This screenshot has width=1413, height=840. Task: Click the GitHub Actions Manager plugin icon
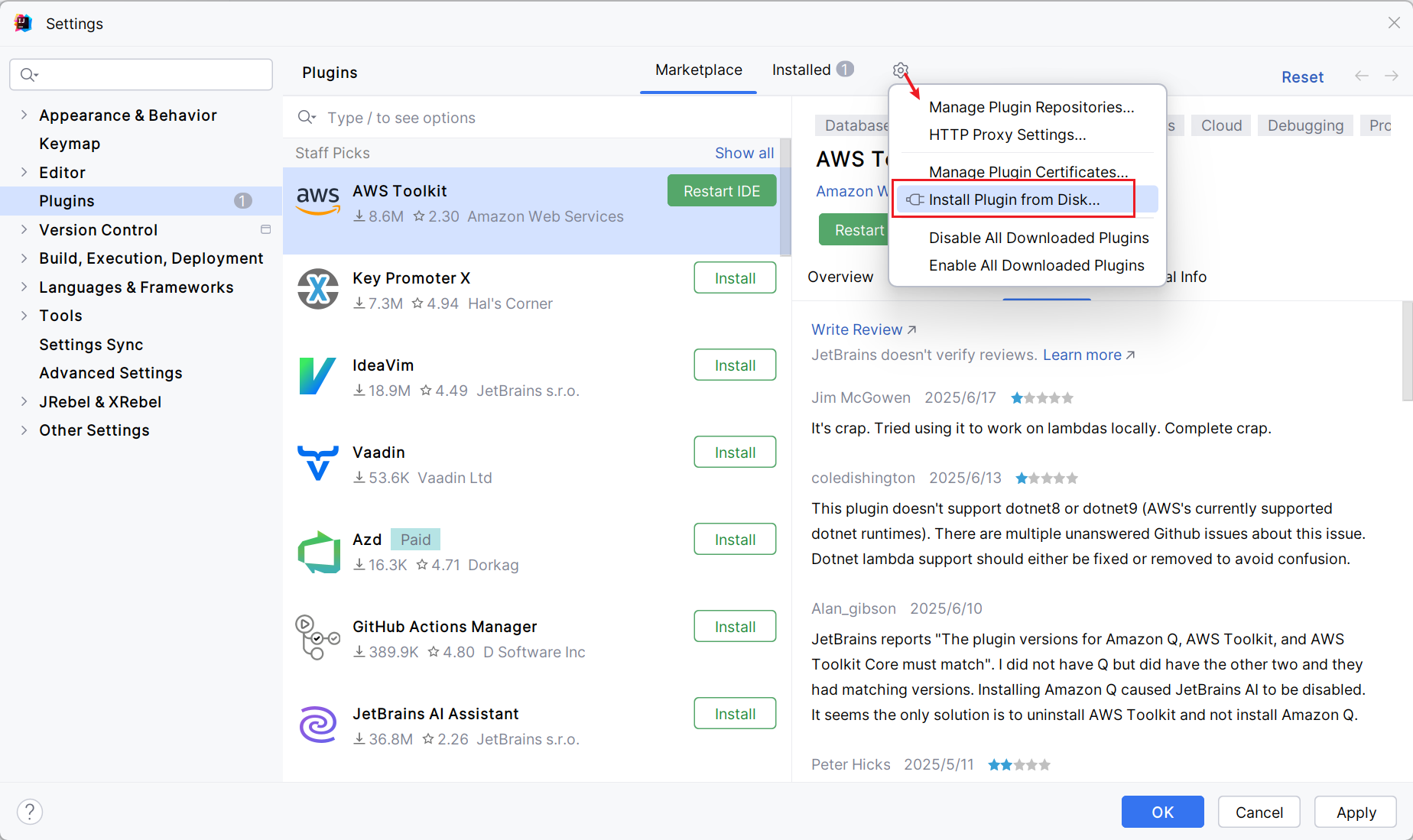tap(317, 637)
